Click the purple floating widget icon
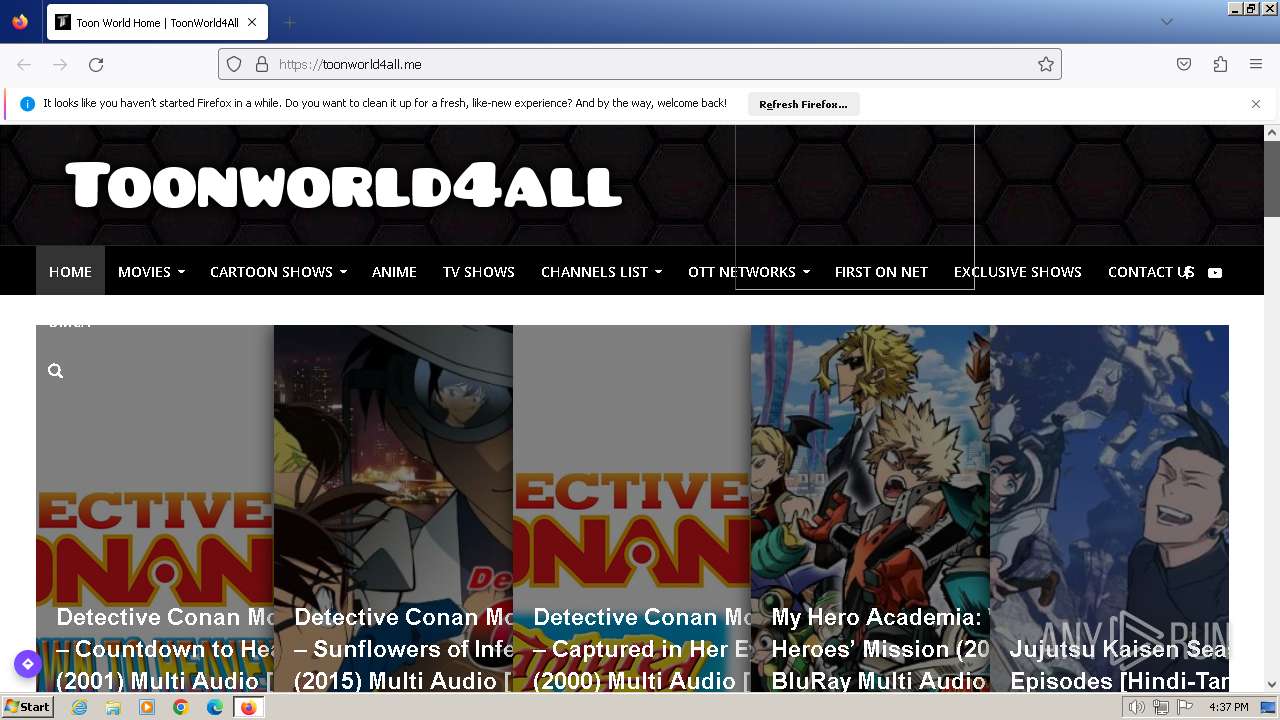The height and width of the screenshot is (720, 1280). (x=27, y=663)
